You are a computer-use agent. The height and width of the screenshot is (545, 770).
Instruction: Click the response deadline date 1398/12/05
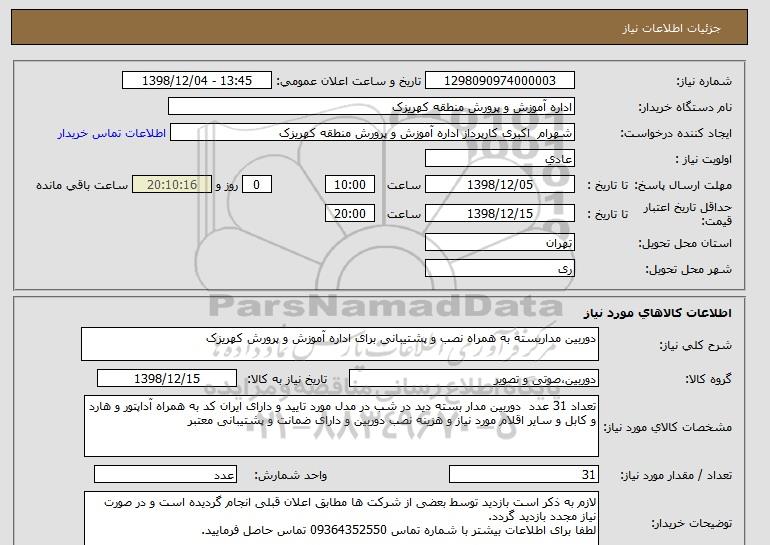499,185
